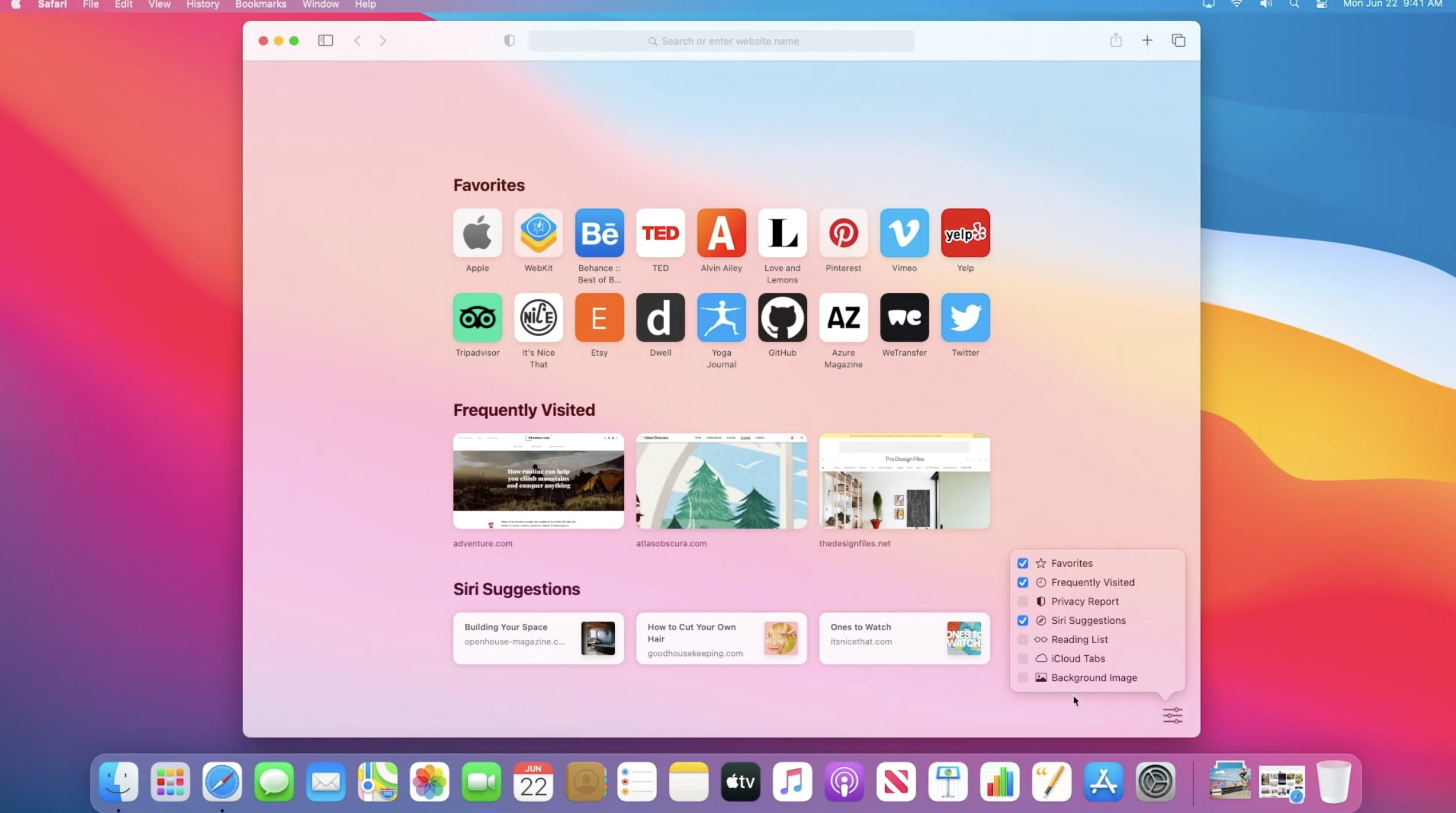Open the WeTransfer favorite
The width and height of the screenshot is (1456, 813).
click(904, 317)
